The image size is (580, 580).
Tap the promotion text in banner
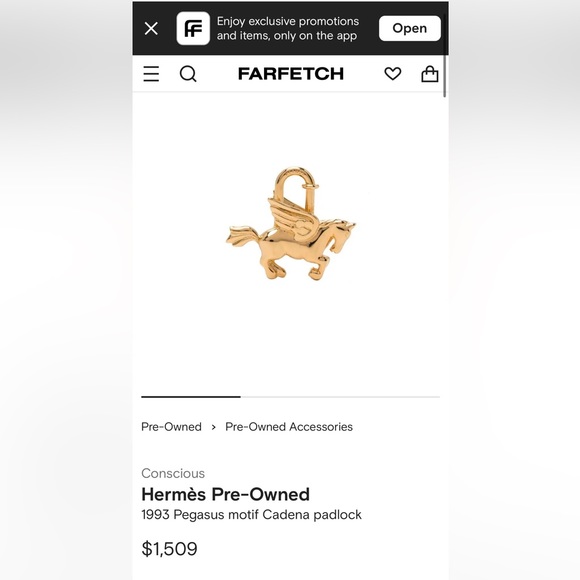(x=288, y=28)
